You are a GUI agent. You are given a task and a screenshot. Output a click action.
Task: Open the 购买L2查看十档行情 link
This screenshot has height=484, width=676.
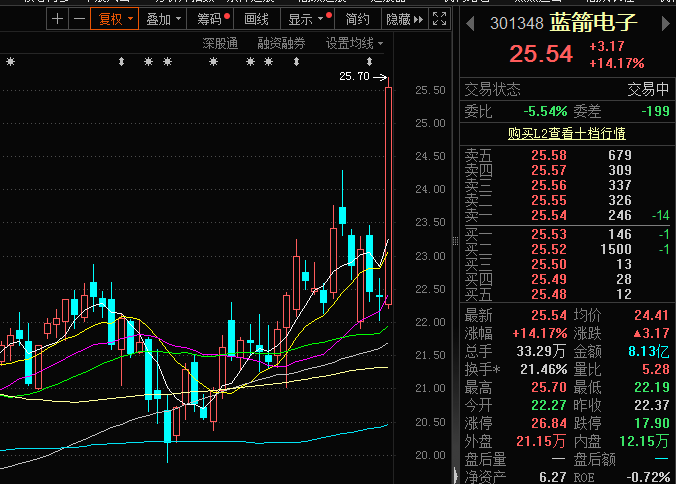pyautogui.click(x=566, y=133)
